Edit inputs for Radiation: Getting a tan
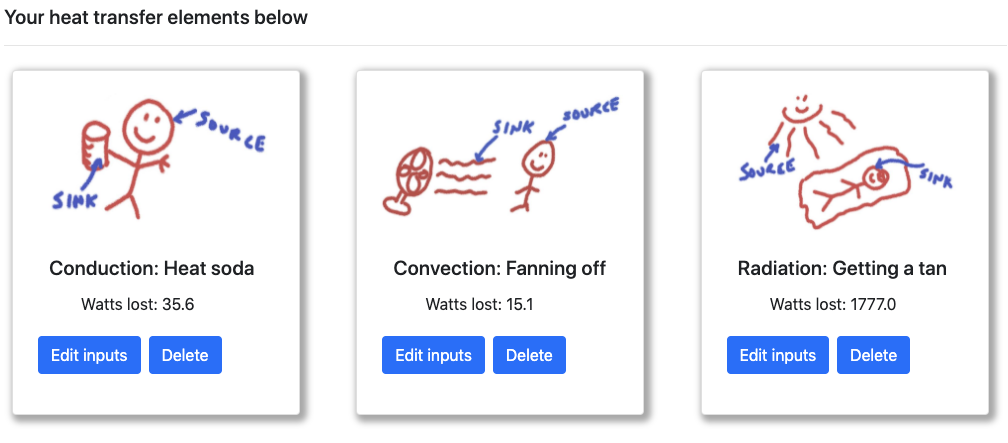The image size is (1008, 443). (777, 355)
